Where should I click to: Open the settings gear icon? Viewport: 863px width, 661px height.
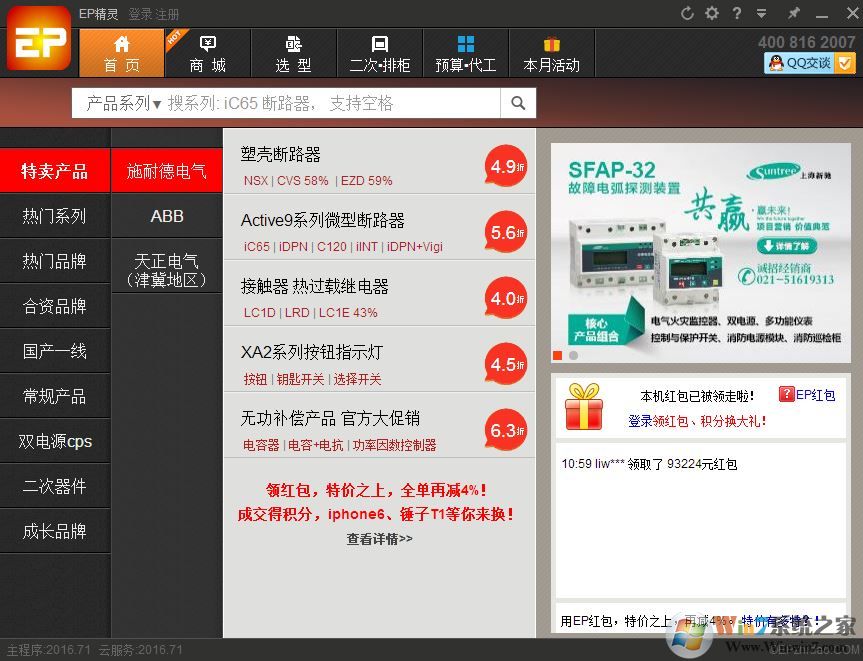click(710, 12)
